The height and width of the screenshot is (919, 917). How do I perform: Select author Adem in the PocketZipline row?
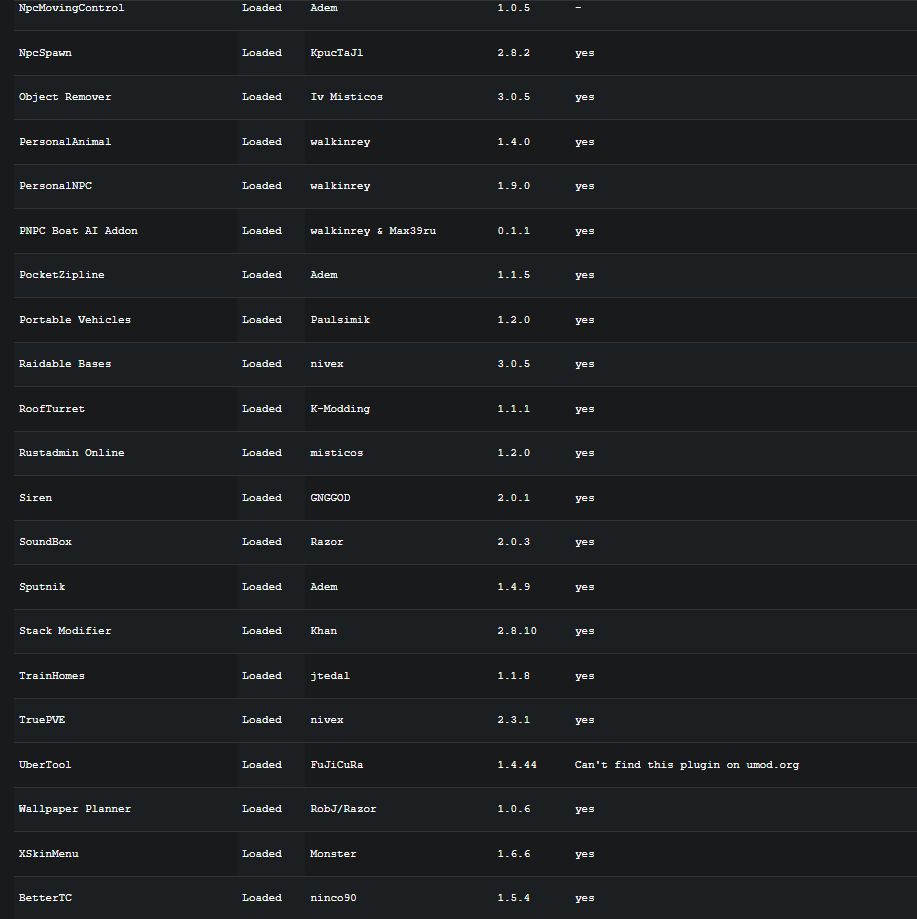click(x=324, y=275)
